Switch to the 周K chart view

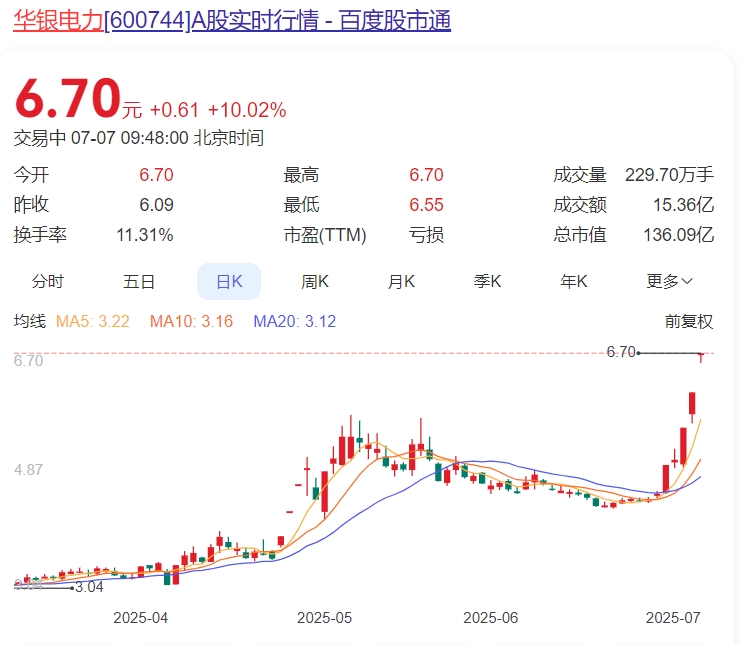tap(315, 281)
